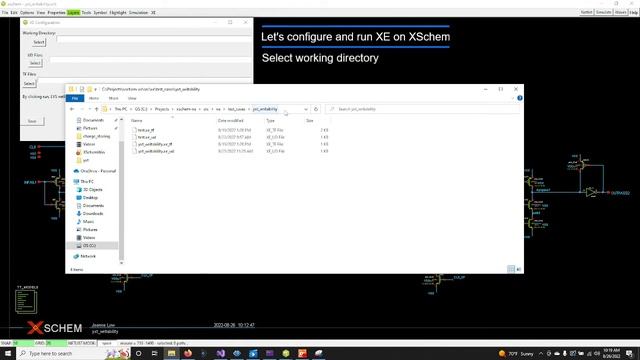Open the Simulation menu in XSchem
The image size is (640, 360).
pyautogui.click(x=138, y=13)
